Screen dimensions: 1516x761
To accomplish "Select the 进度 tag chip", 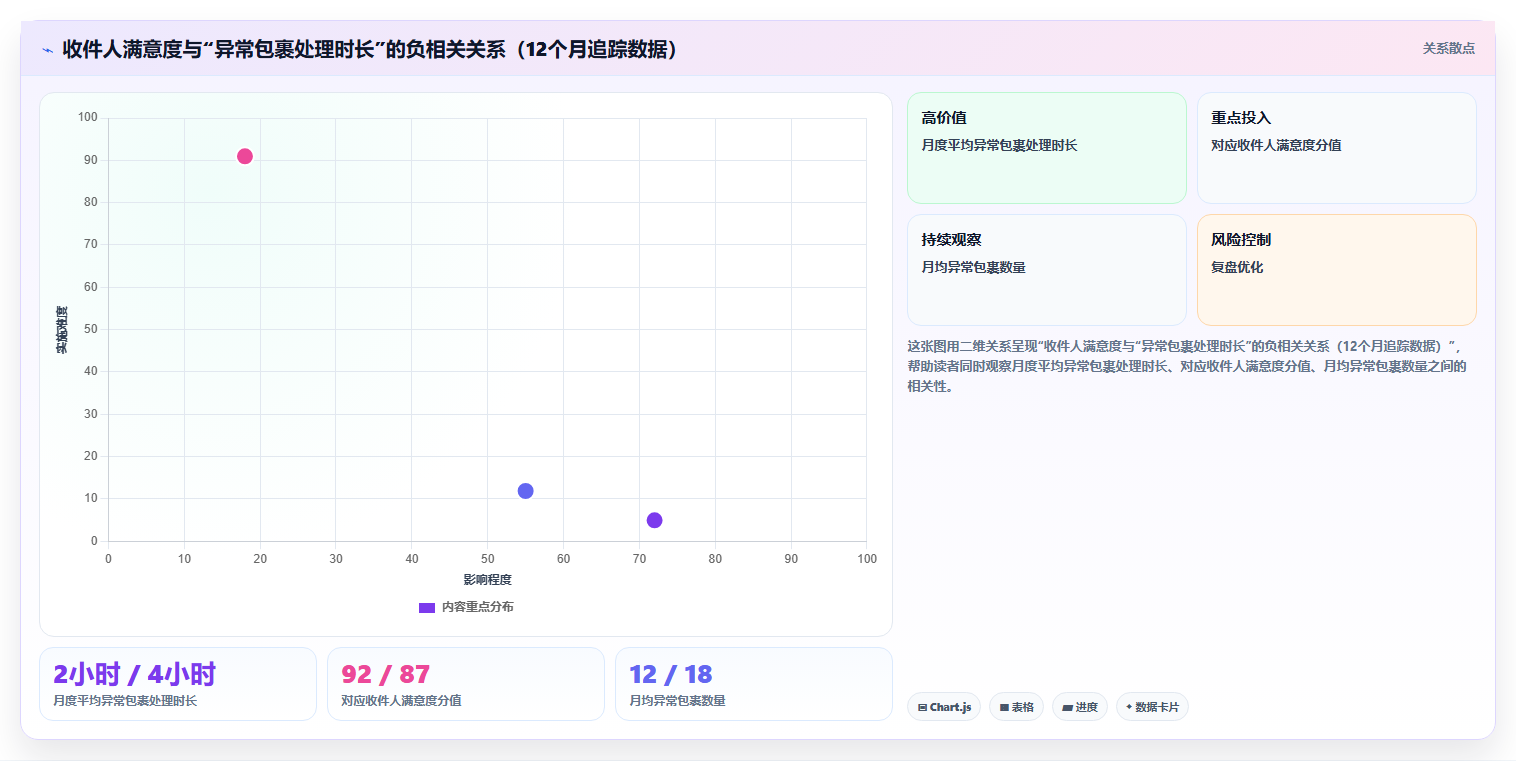I will tap(1080, 707).
